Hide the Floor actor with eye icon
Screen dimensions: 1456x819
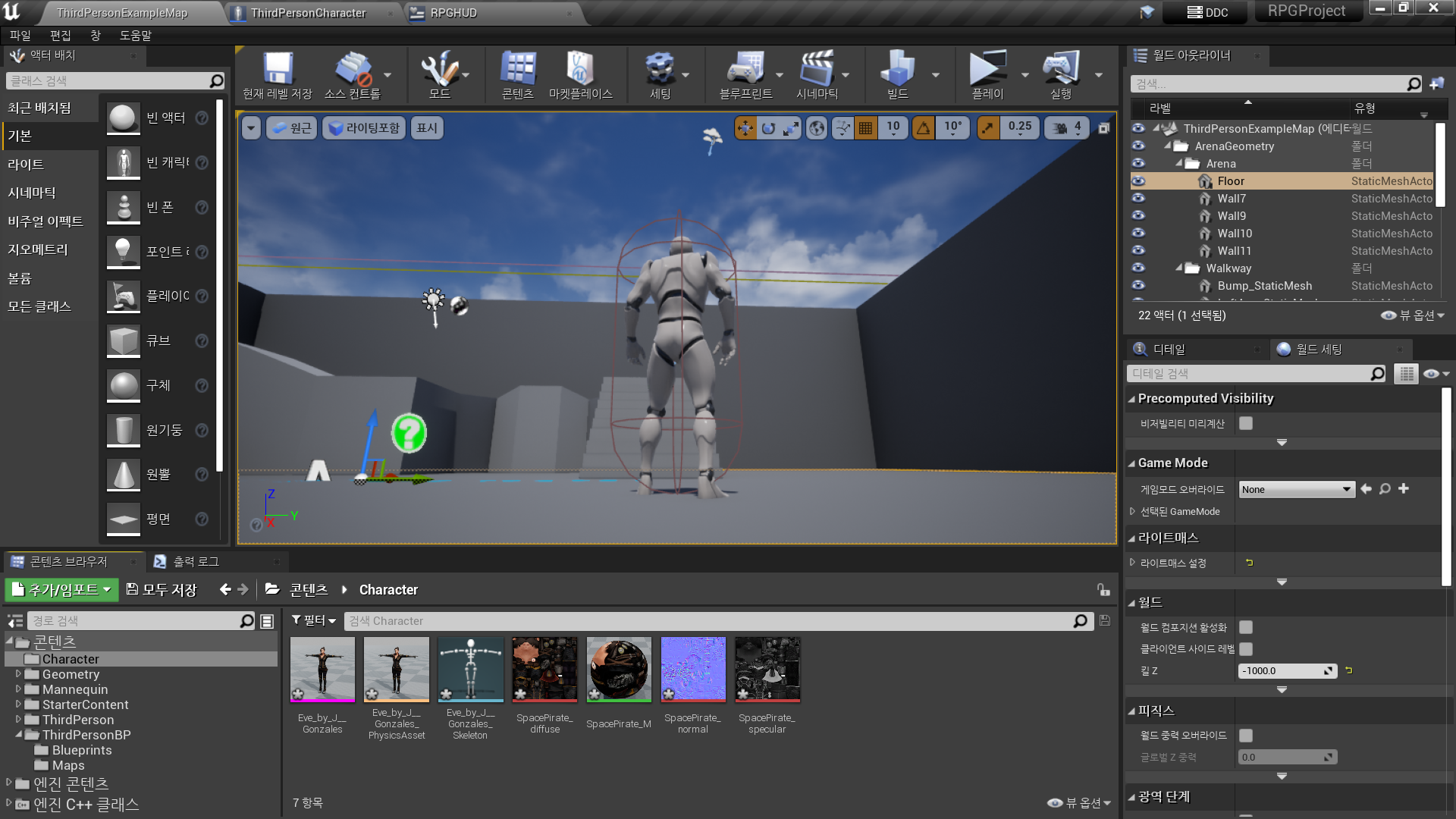click(x=1138, y=181)
